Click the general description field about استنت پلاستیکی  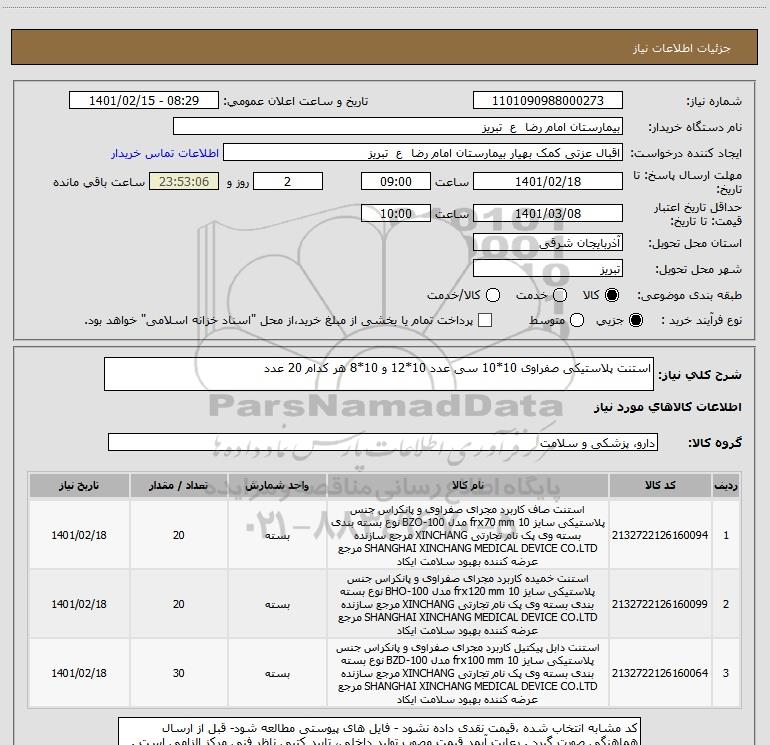point(379,374)
